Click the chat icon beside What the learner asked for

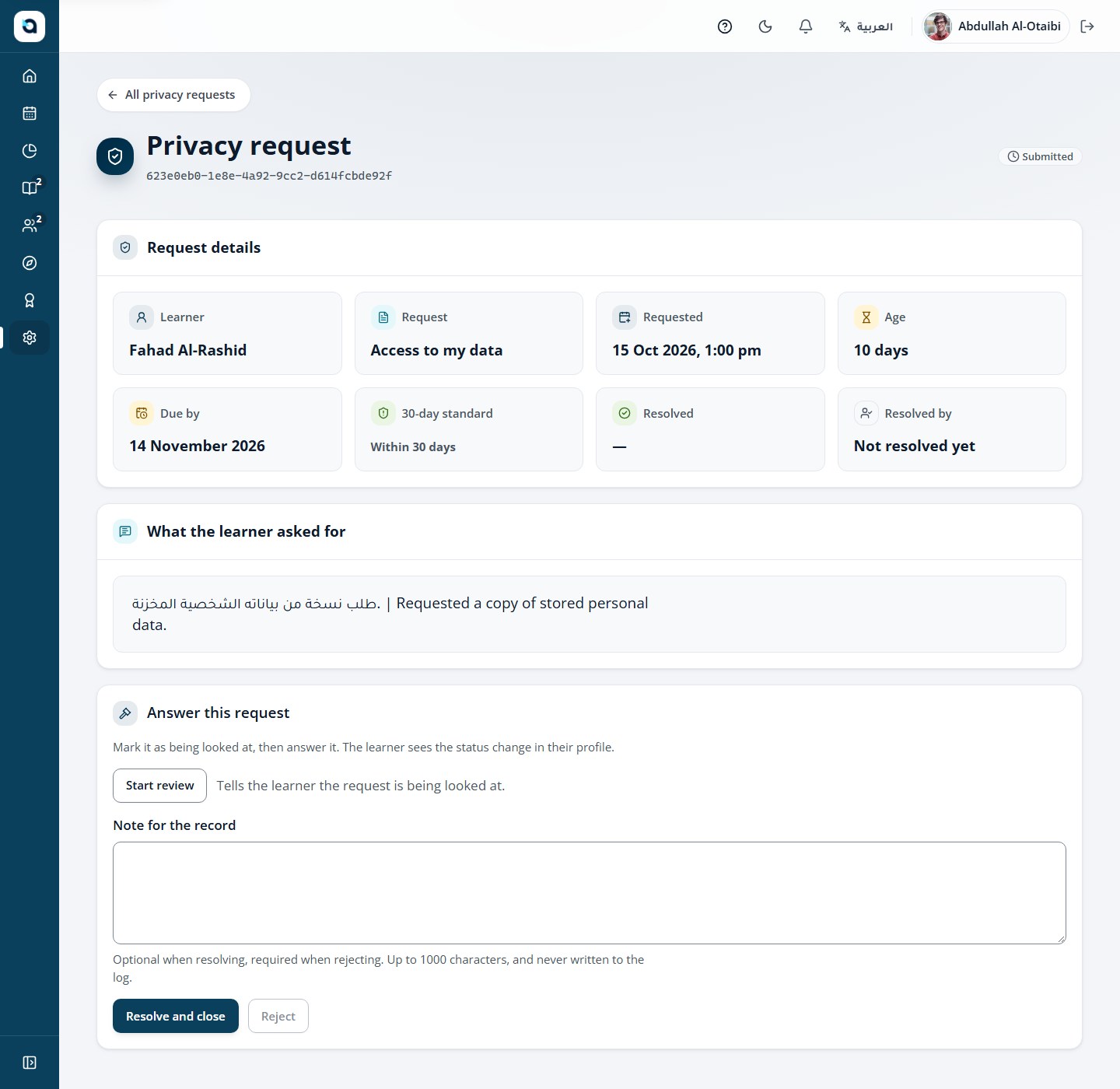(125, 531)
